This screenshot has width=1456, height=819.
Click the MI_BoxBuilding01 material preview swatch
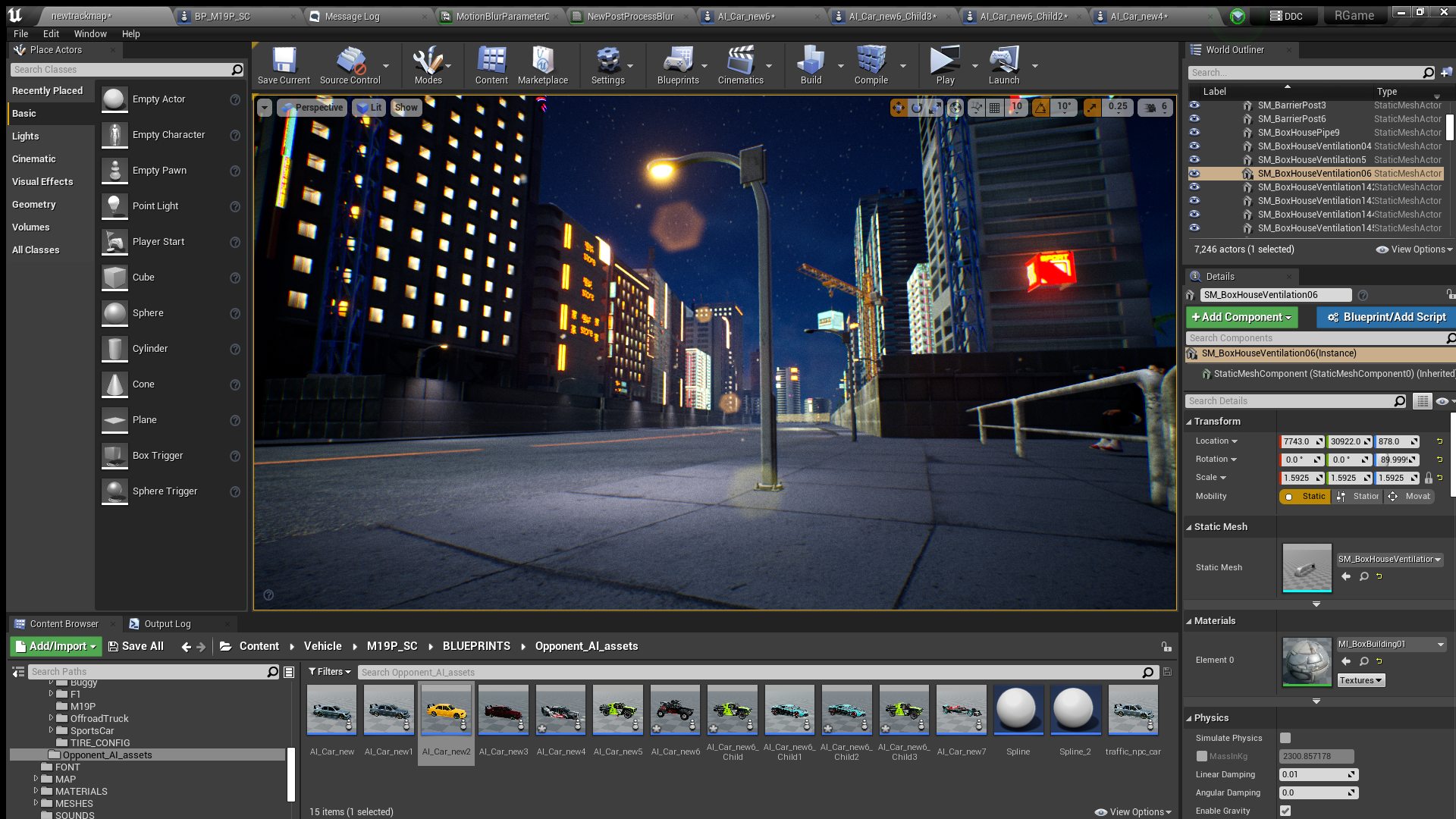pyautogui.click(x=1306, y=661)
